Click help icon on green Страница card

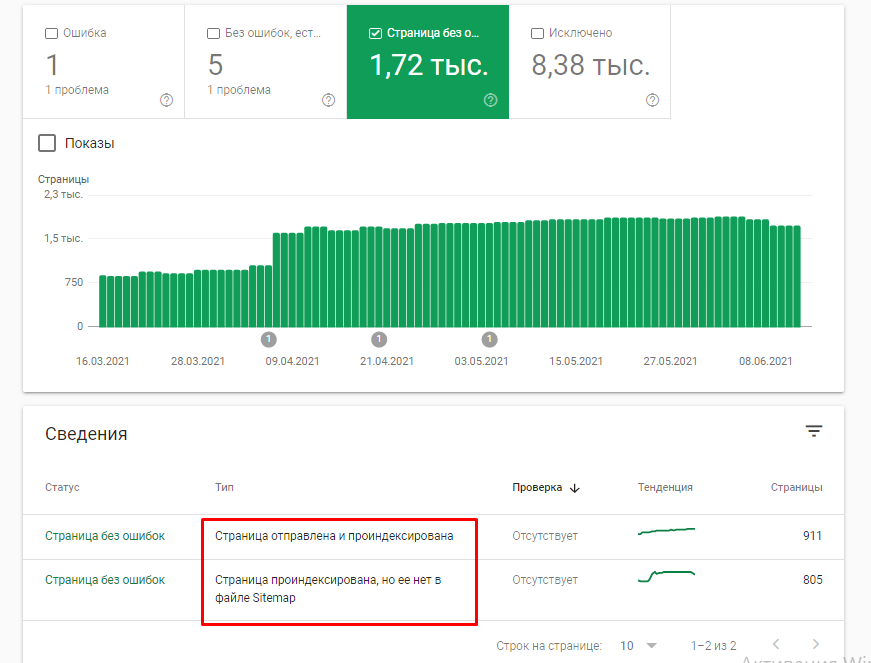[490, 100]
